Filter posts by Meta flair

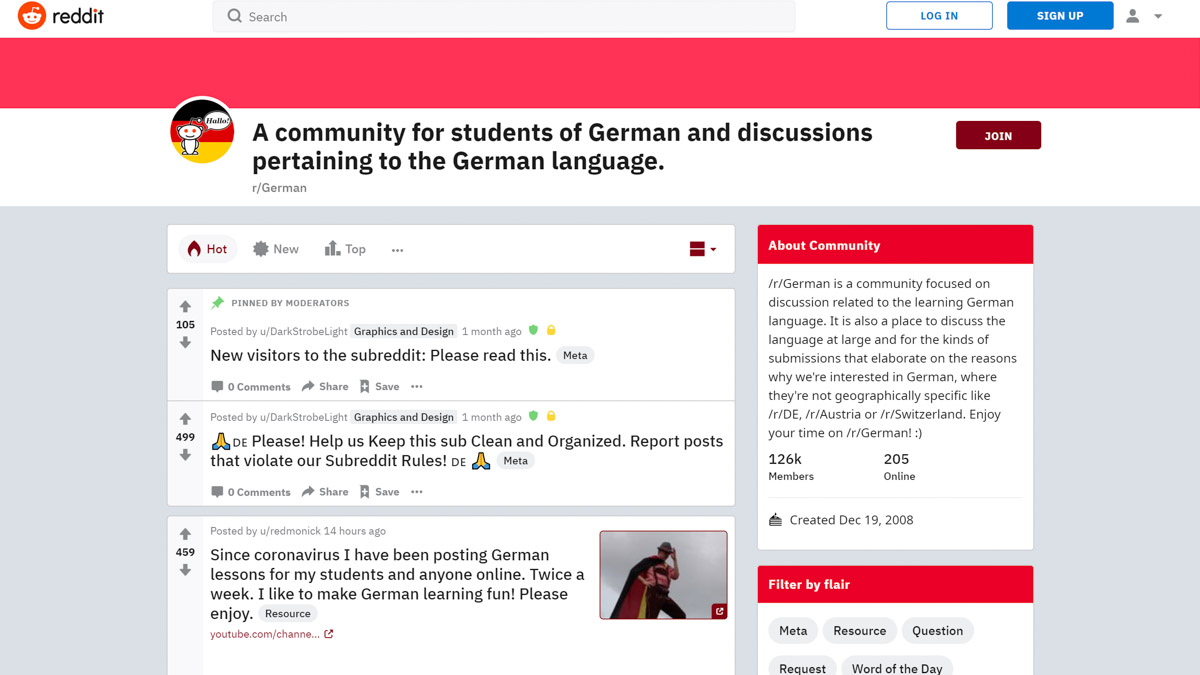click(793, 631)
